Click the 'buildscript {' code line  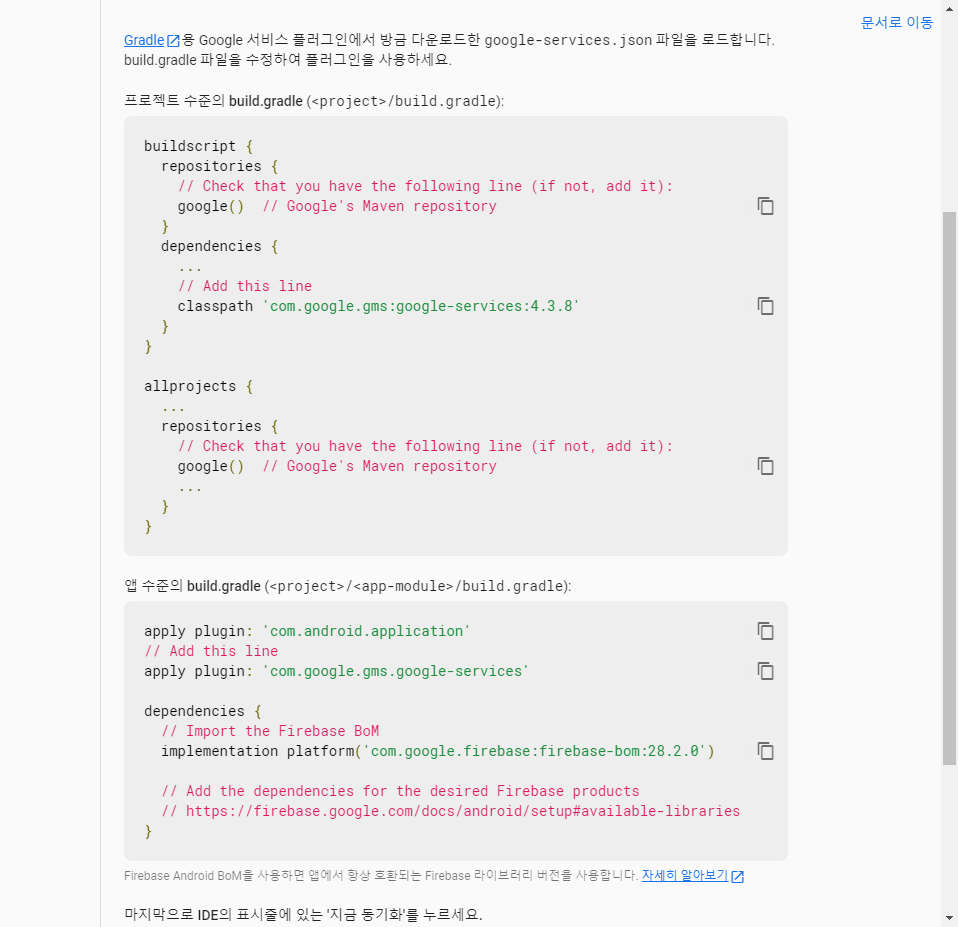click(199, 146)
